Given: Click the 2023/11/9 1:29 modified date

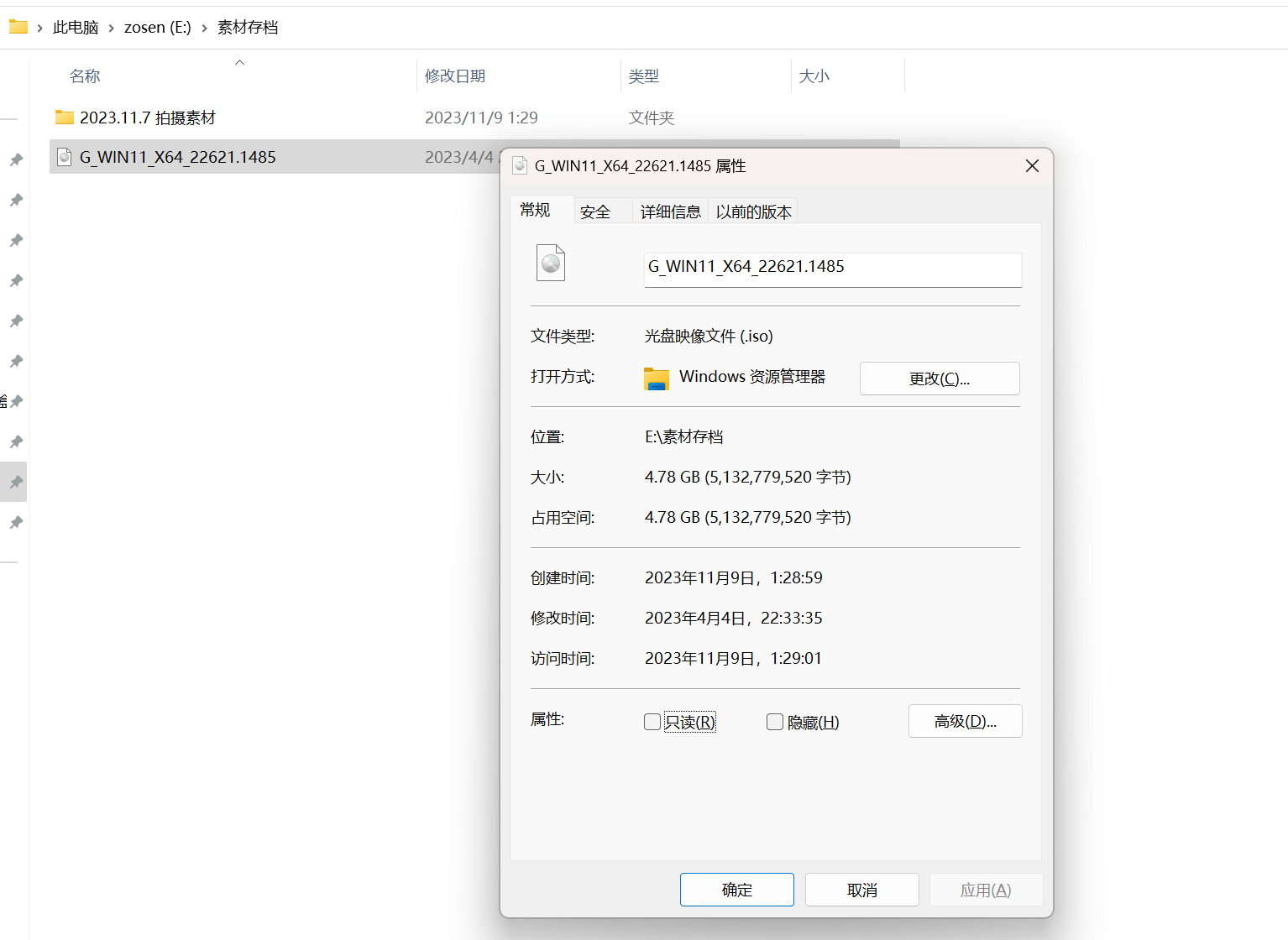Looking at the screenshot, I should coord(481,117).
